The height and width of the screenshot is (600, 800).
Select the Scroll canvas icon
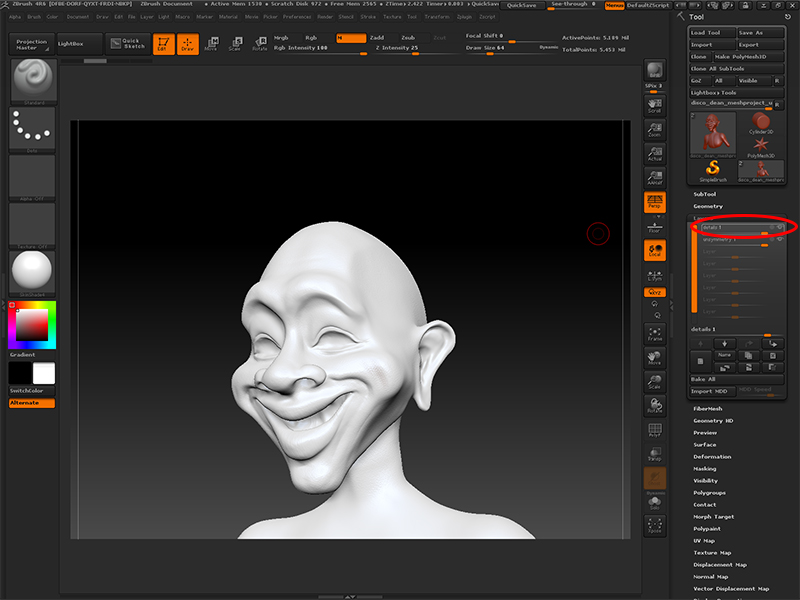655,106
